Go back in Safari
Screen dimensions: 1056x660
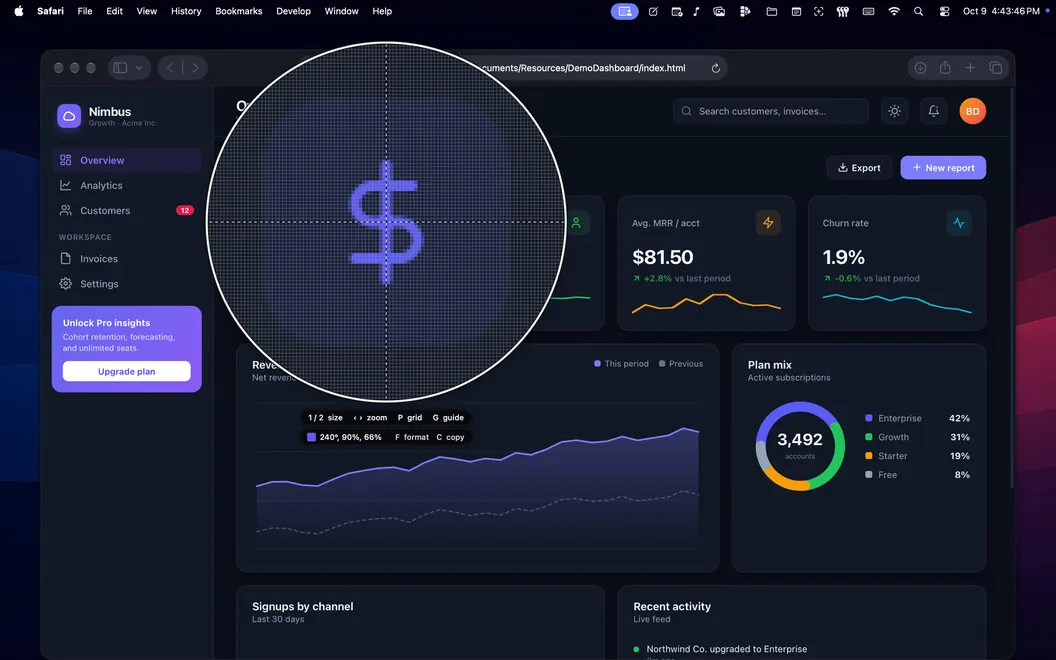click(x=170, y=67)
